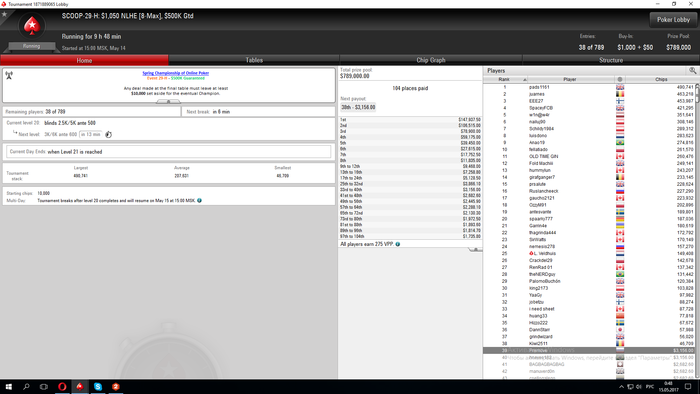Select player Crackdel29 row
The height and width of the screenshot is (394, 700).
click(x=589, y=260)
